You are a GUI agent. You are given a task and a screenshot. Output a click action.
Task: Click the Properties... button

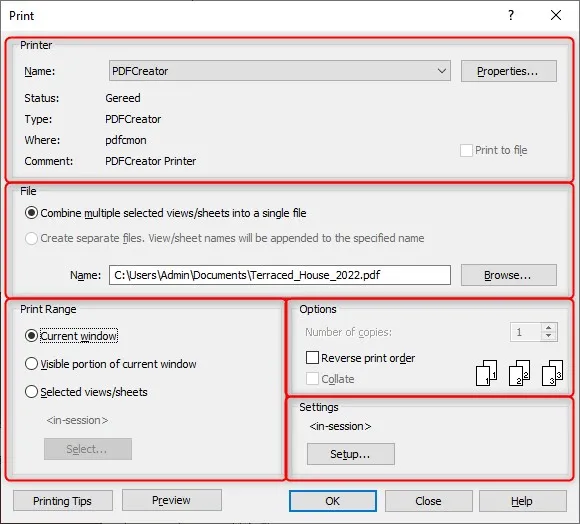[x=509, y=71]
